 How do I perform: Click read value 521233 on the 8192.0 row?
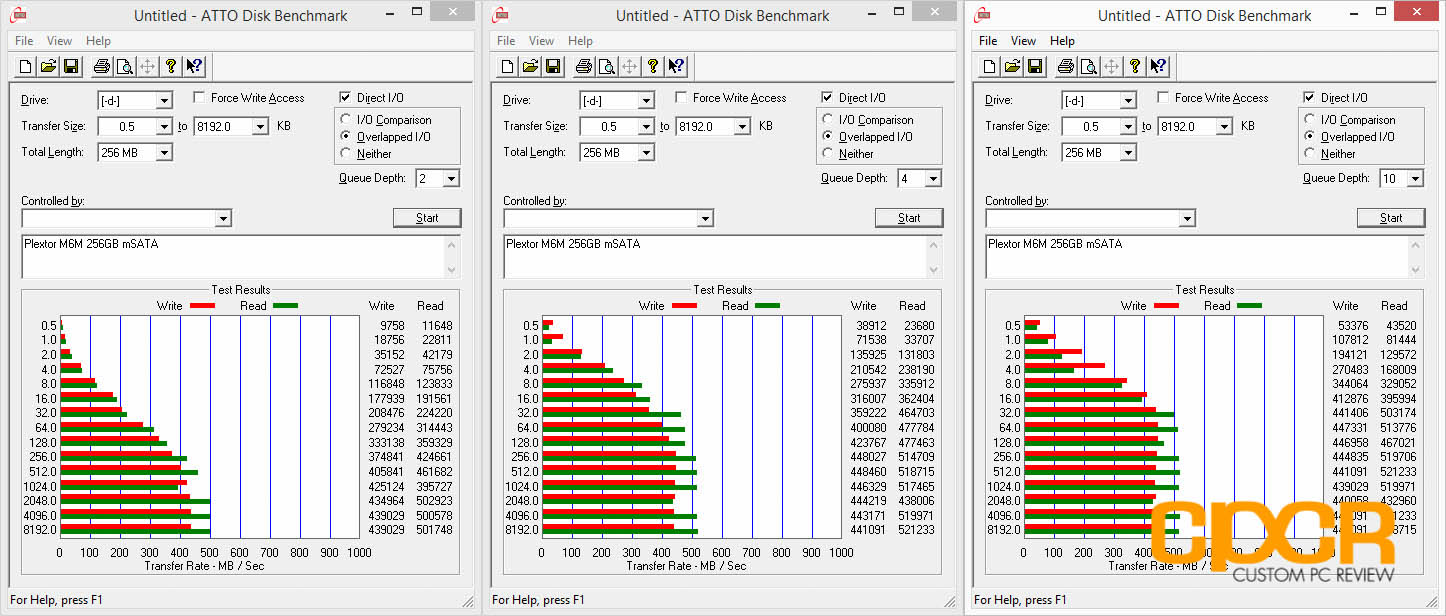click(x=915, y=530)
